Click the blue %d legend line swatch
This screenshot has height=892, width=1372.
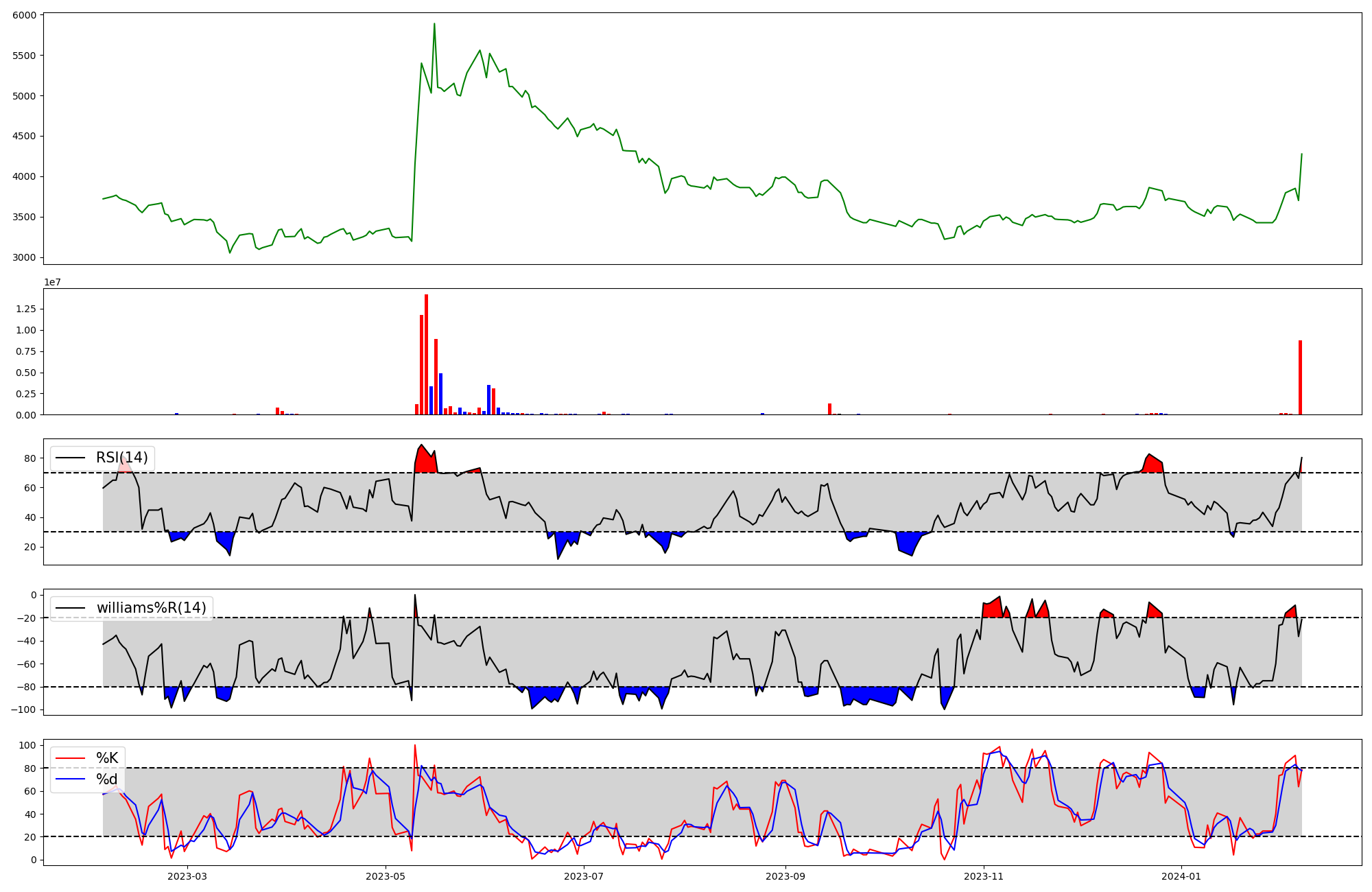point(71,779)
